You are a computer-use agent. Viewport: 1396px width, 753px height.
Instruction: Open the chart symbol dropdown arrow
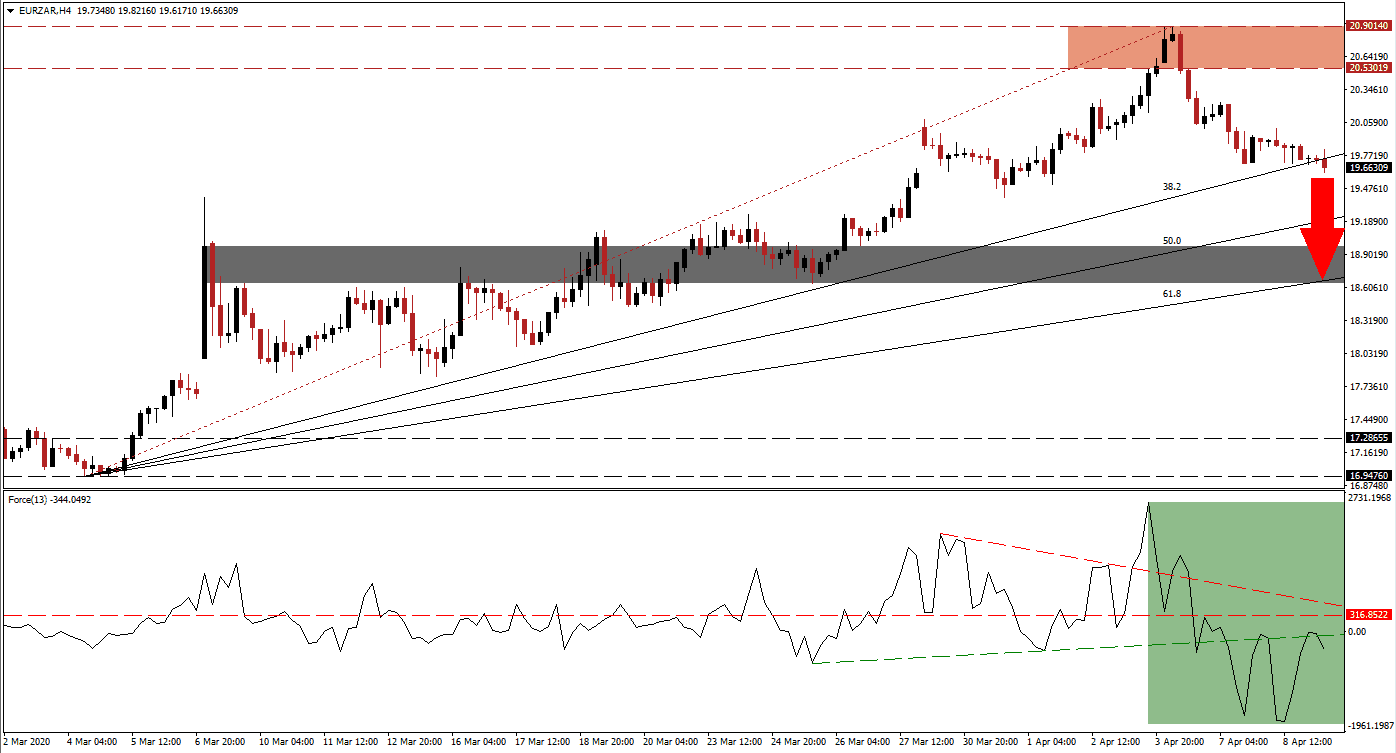point(10,8)
